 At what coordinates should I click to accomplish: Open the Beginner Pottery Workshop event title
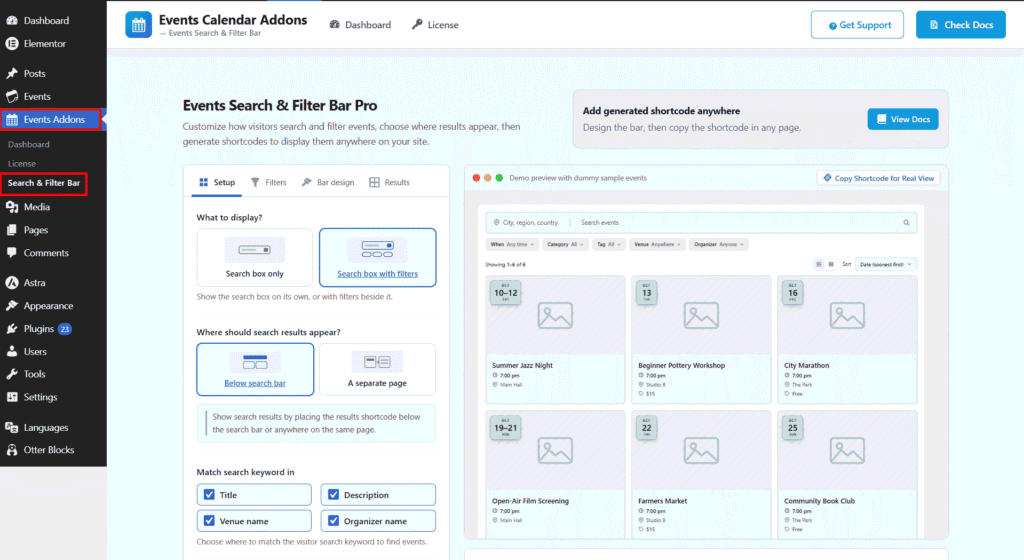[x=681, y=366]
